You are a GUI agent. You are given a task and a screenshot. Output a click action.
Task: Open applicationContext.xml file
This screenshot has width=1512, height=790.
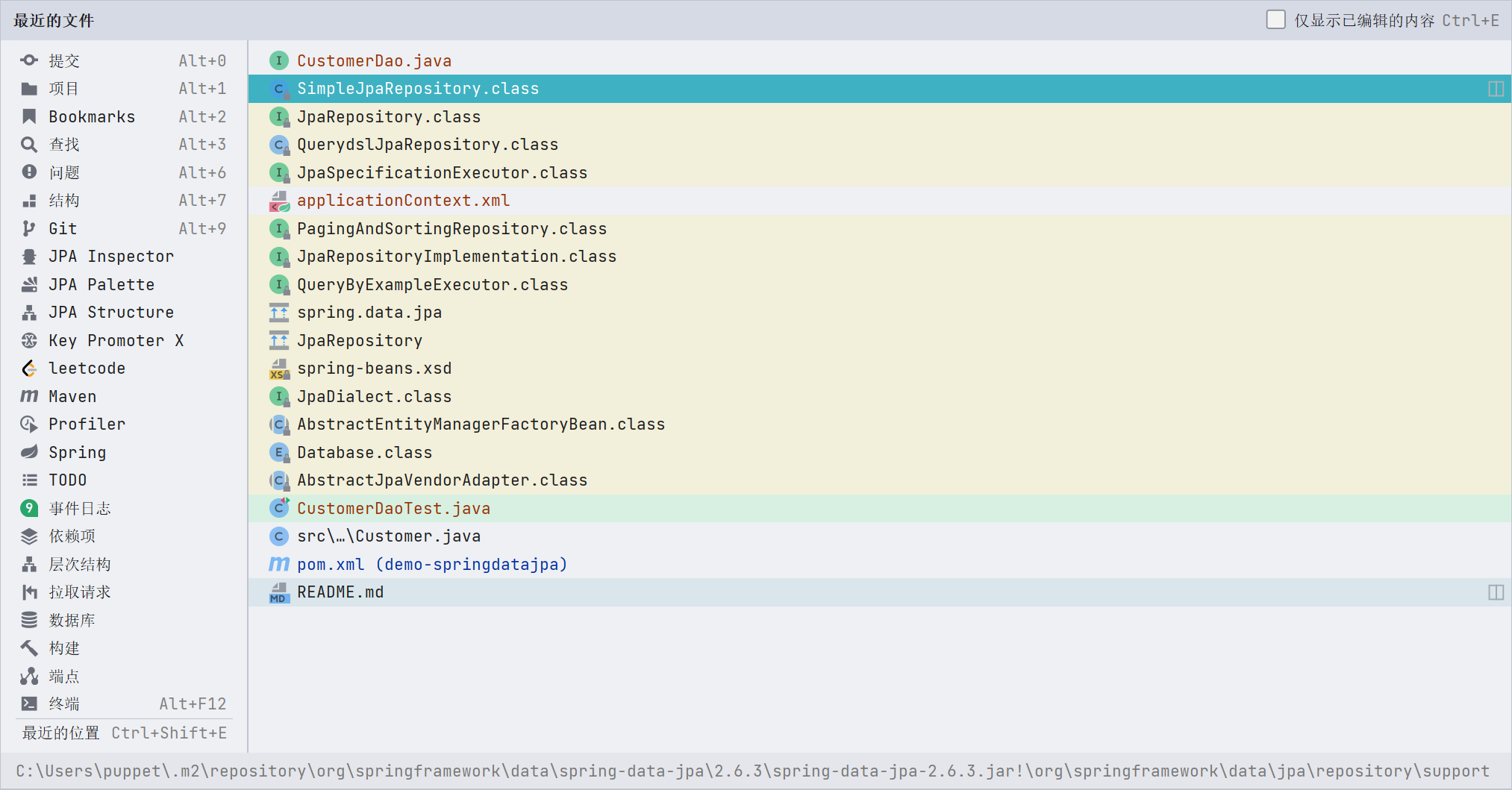403,201
